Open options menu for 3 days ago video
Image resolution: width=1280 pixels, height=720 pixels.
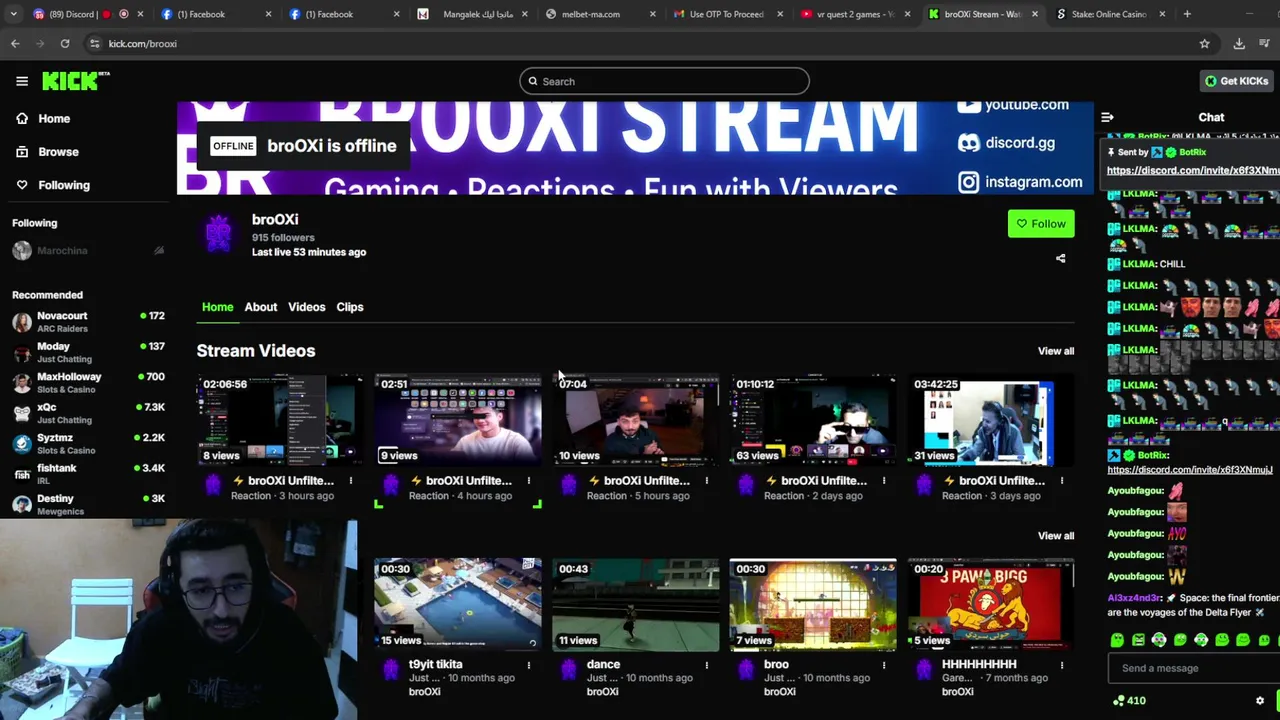click(1062, 481)
